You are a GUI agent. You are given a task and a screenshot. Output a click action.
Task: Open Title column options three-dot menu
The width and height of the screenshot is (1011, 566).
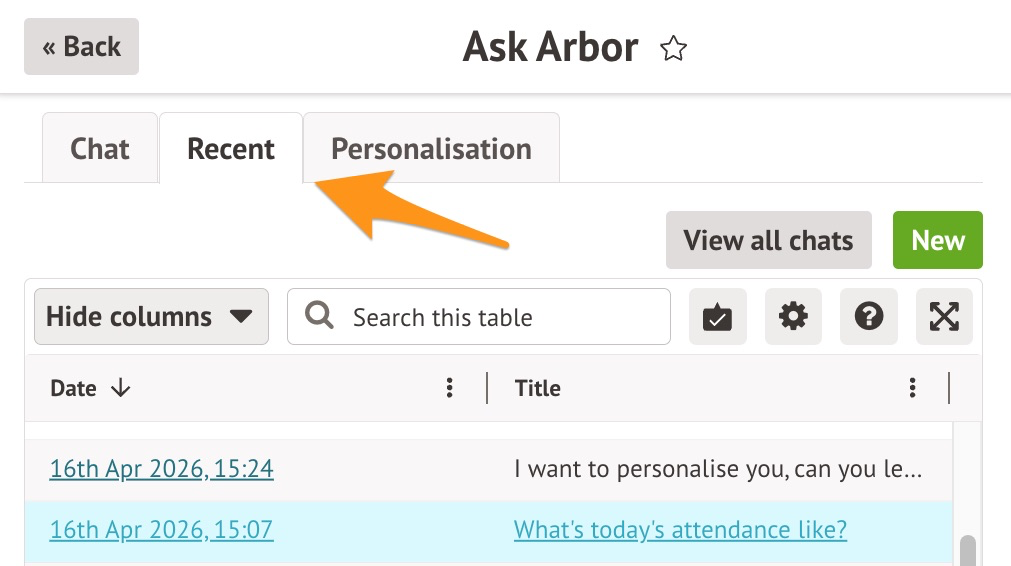(x=912, y=388)
